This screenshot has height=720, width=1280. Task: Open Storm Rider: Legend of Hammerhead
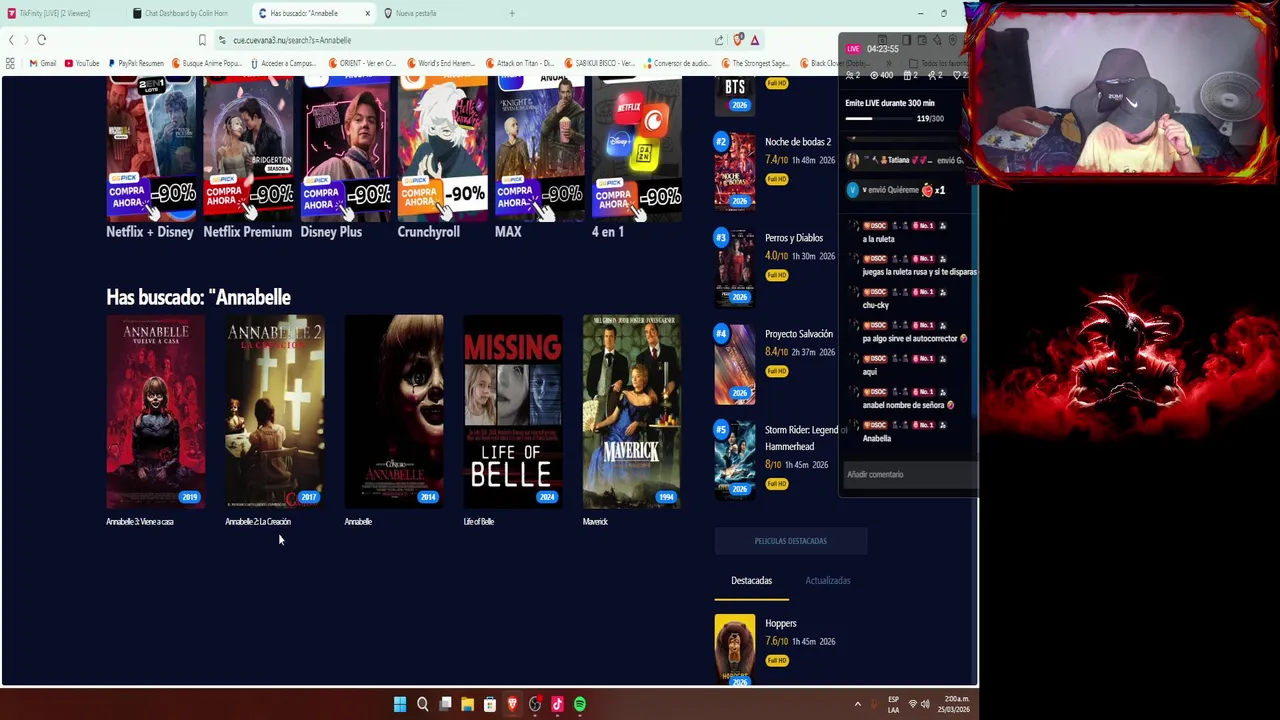coord(806,438)
